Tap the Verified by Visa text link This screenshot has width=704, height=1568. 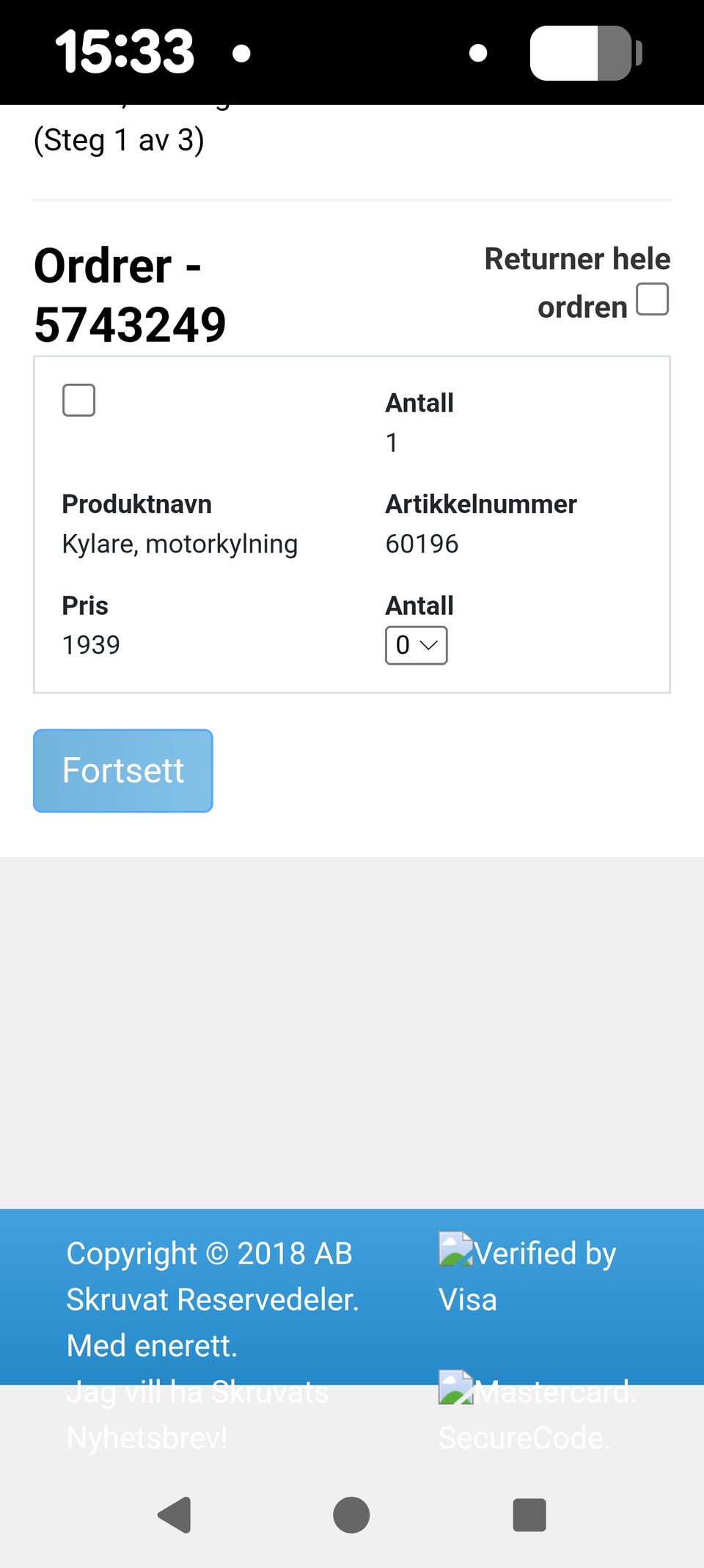coord(527,1276)
